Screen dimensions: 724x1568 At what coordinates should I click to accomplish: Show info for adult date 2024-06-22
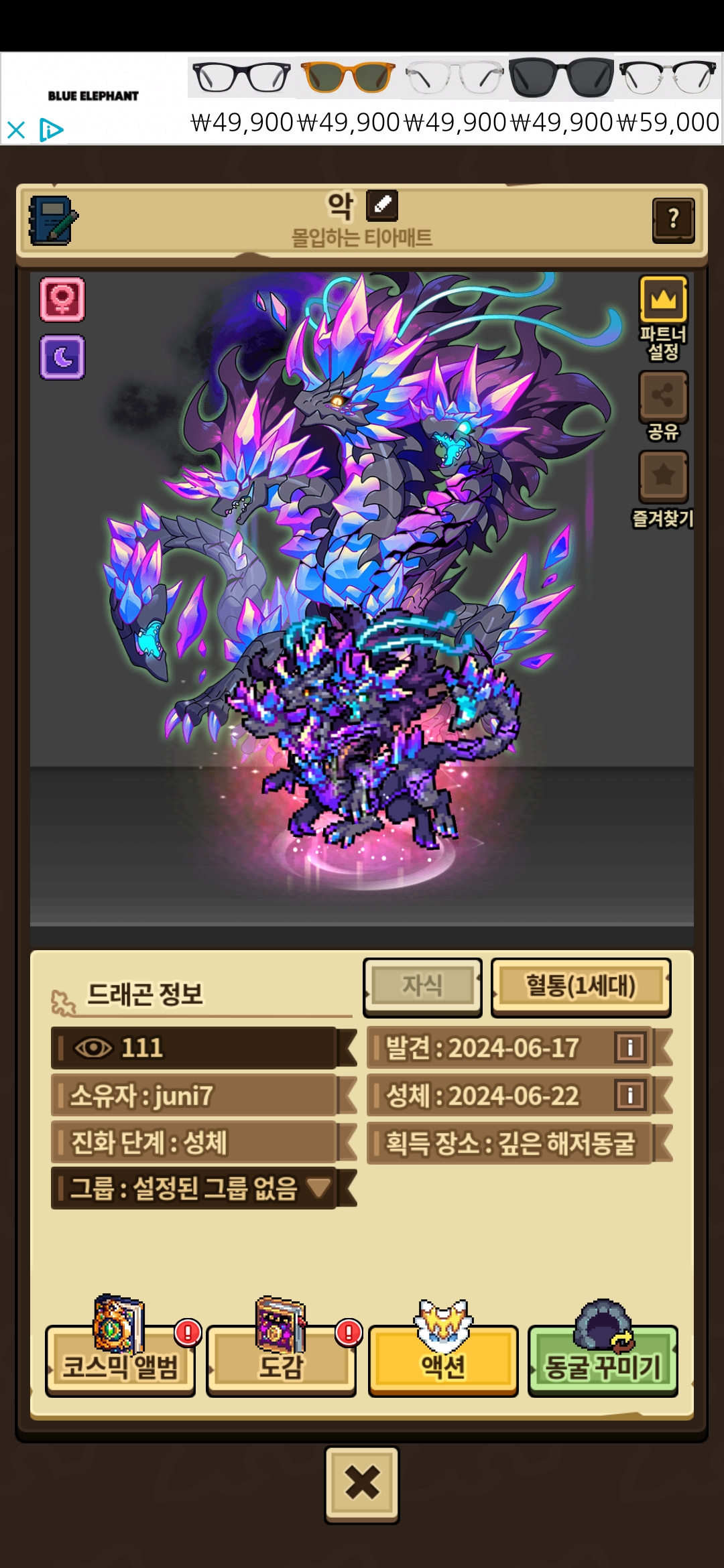[x=630, y=1096]
